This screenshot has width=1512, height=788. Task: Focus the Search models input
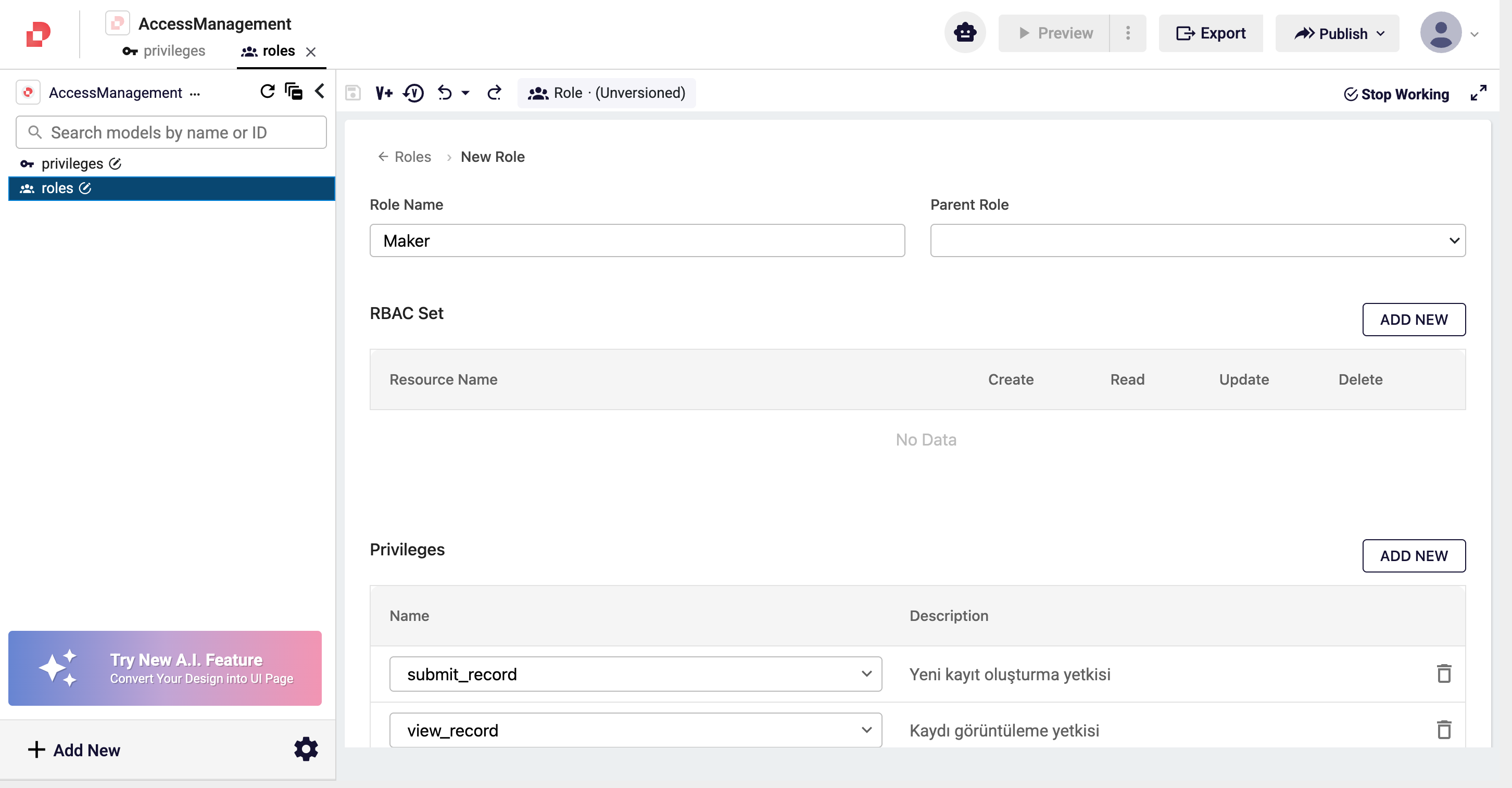tap(171, 132)
